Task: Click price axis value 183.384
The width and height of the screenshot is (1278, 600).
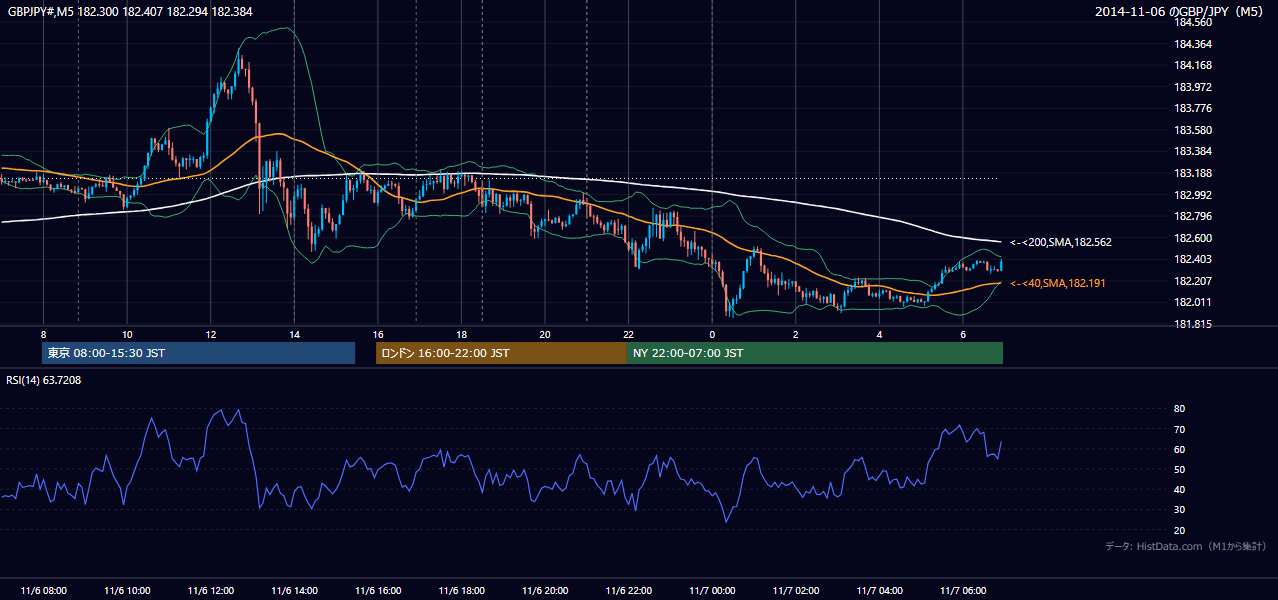Action: pos(1192,151)
